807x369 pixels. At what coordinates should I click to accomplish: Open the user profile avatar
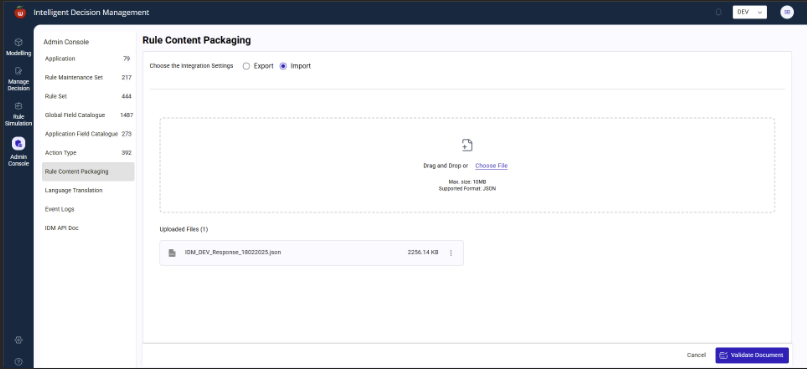[x=786, y=12]
